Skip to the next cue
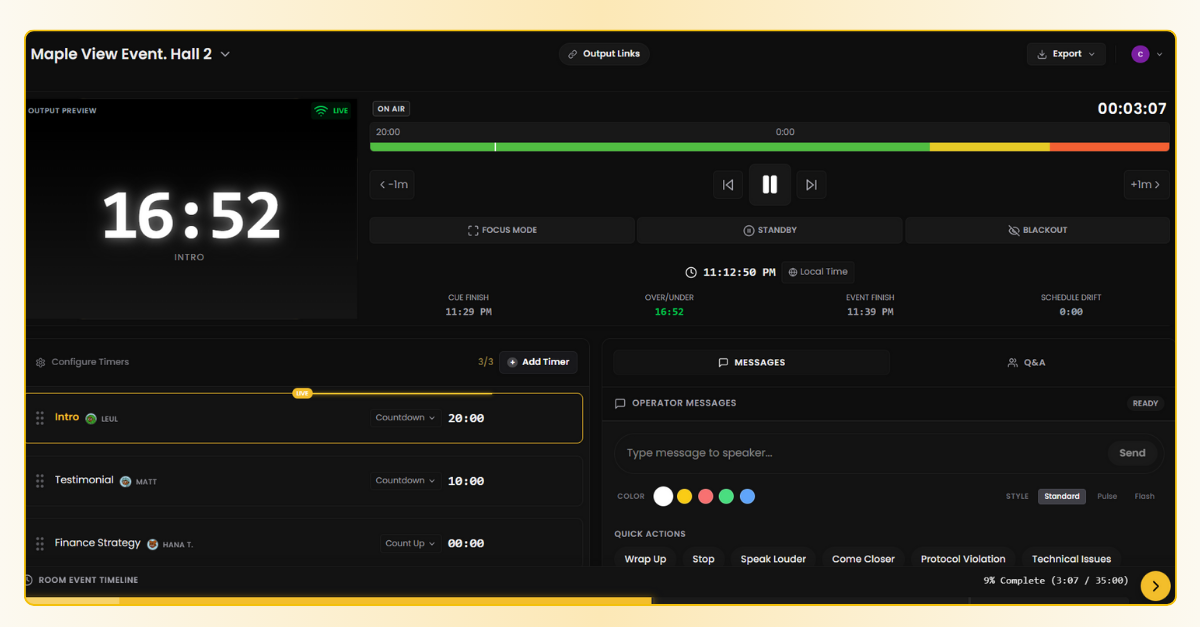Screen dimensions: 1200x627 (x=811, y=184)
